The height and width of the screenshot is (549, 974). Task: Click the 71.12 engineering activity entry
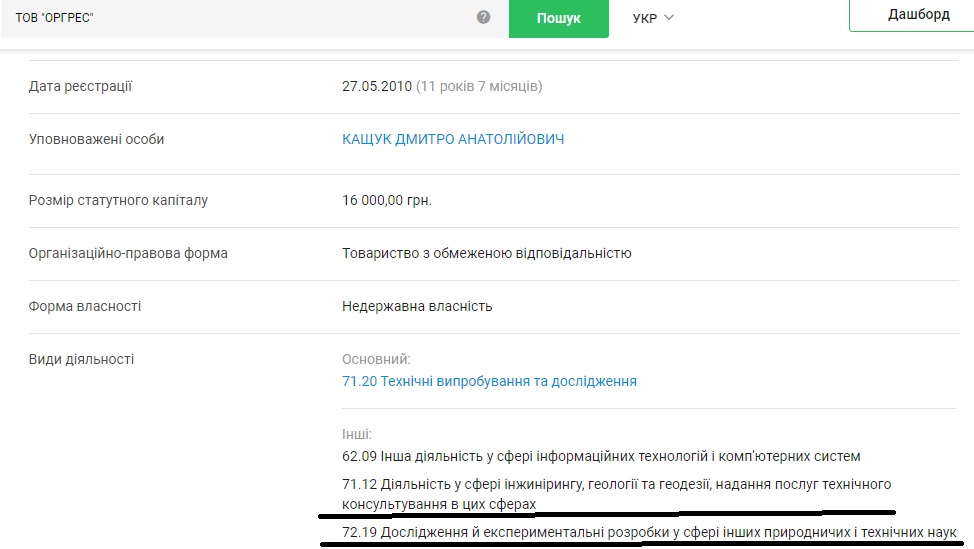616,493
